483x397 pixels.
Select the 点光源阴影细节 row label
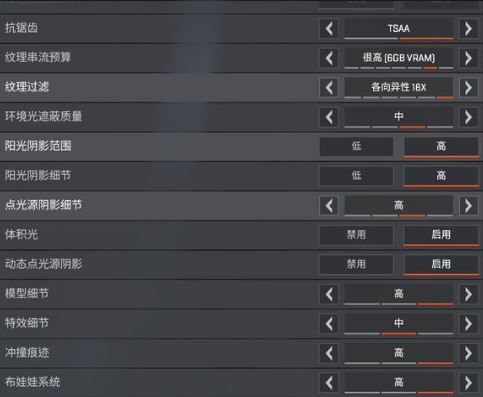tap(43, 205)
